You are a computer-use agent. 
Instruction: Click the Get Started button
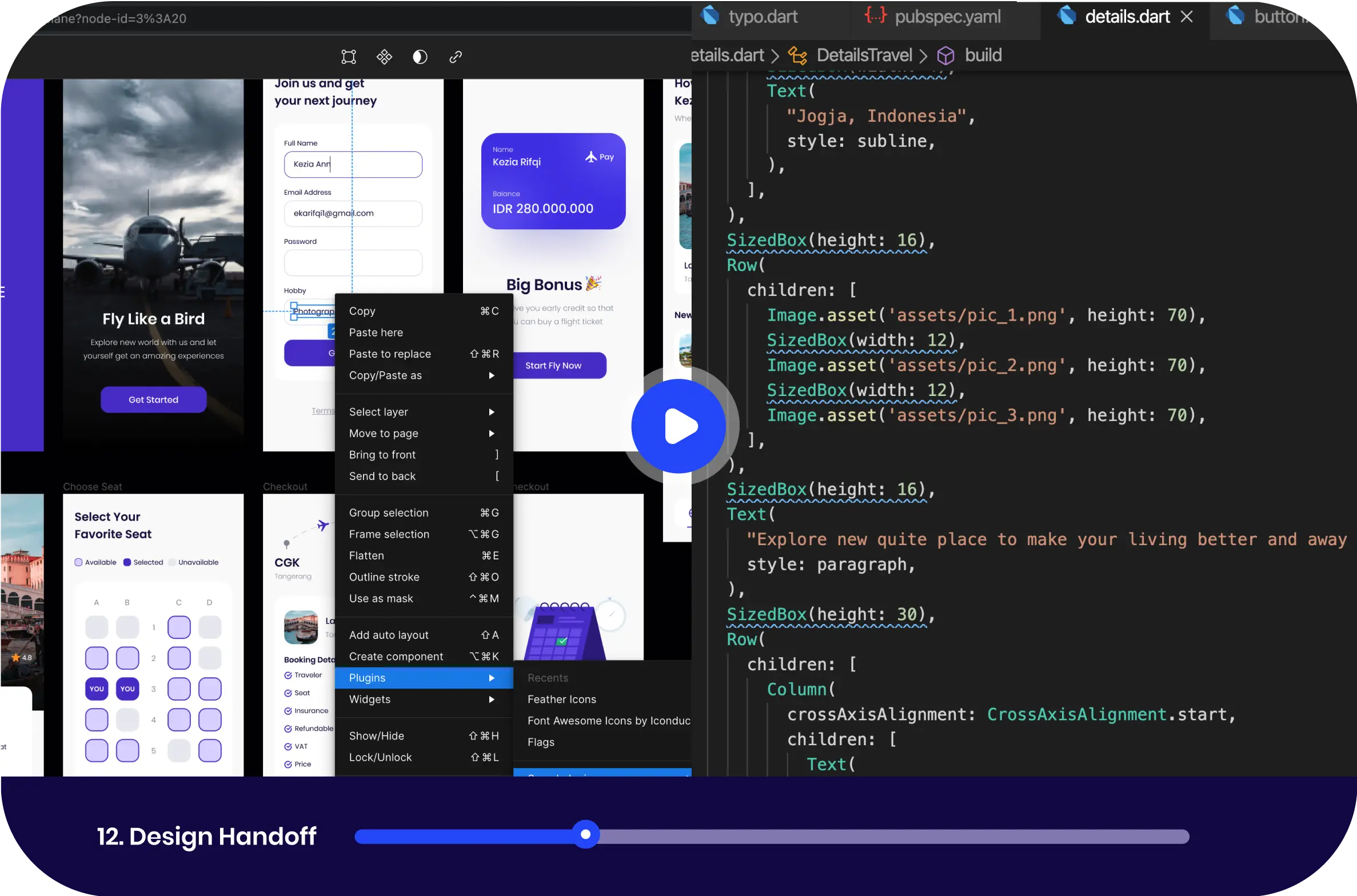[153, 399]
